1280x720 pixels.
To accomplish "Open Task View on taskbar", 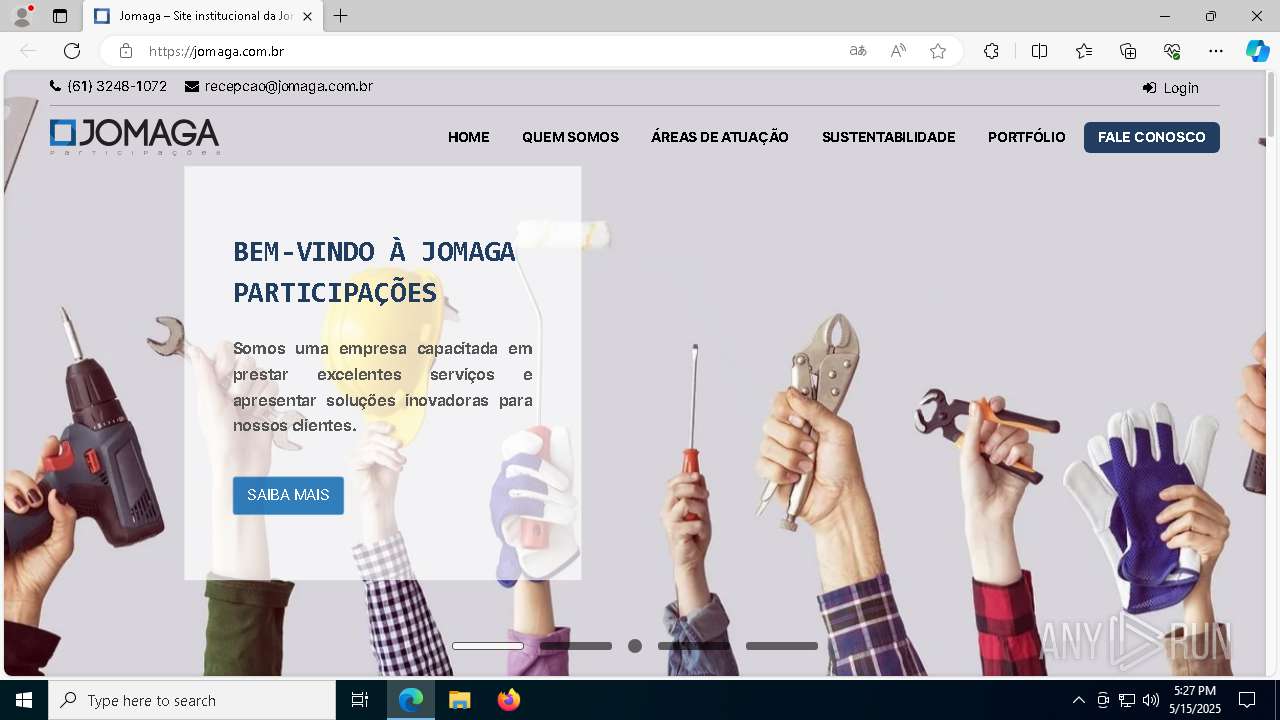I will pyautogui.click(x=360, y=700).
